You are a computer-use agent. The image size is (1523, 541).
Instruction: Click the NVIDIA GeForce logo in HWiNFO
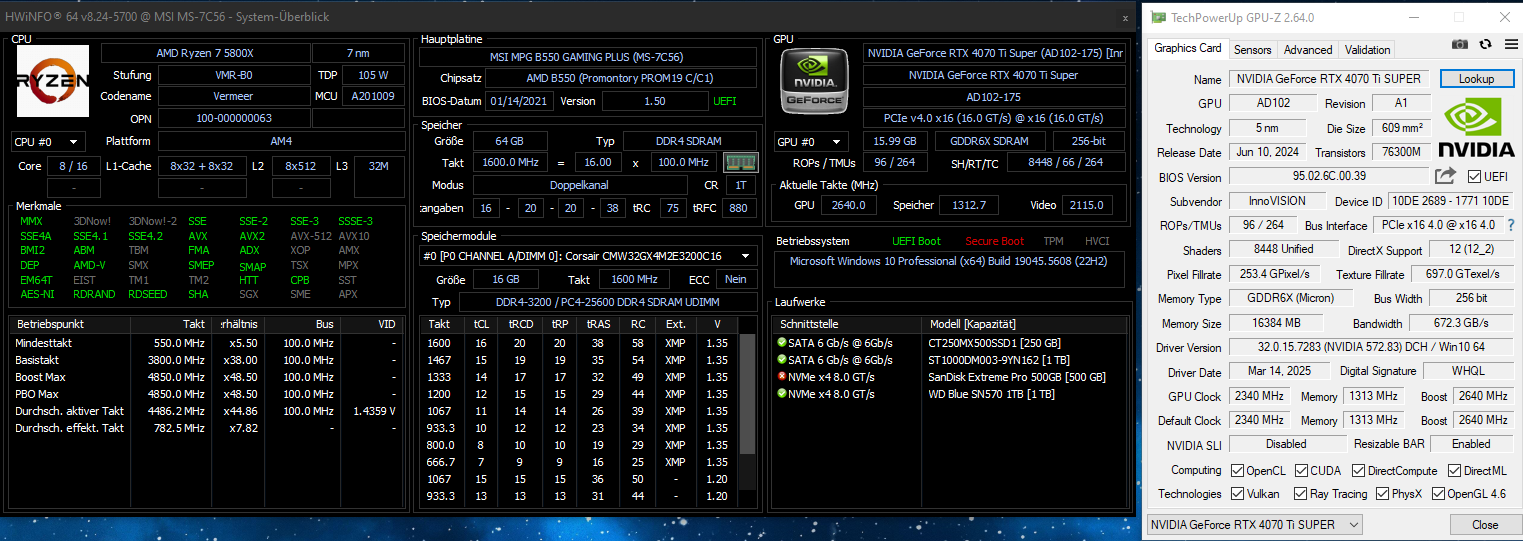(816, 83)
